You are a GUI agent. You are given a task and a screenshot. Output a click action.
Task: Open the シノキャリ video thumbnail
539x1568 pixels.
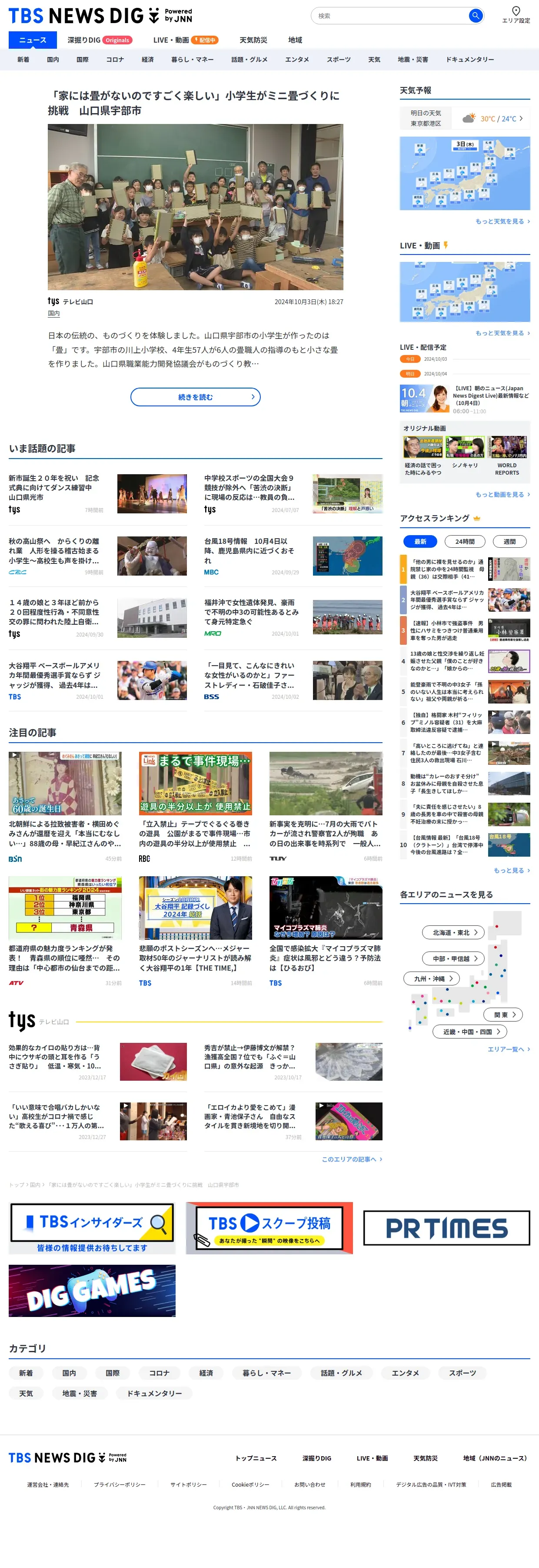tap(466, 447)
